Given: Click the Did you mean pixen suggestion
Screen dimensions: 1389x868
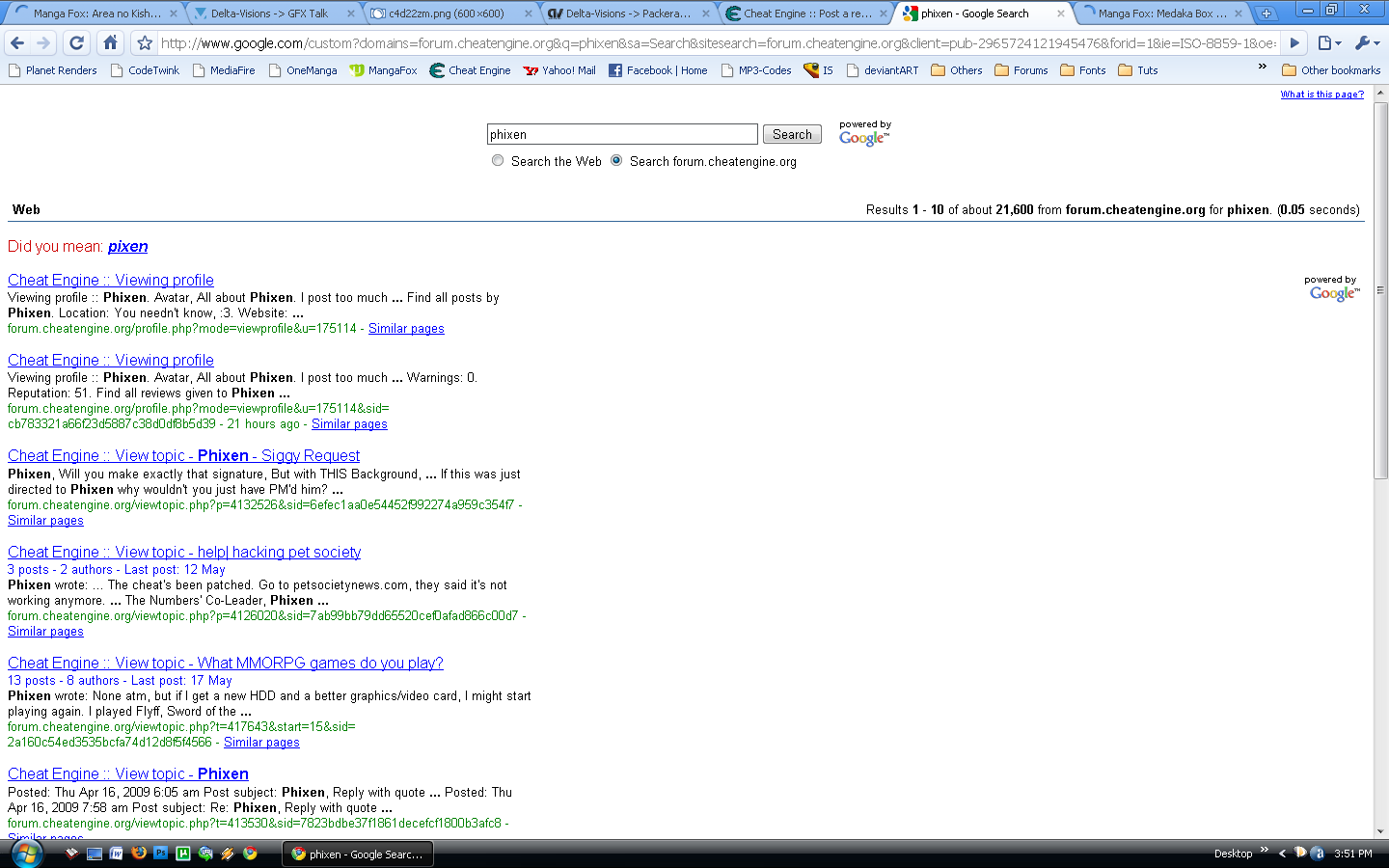Looking at the screenshot, I should (128, 246).
